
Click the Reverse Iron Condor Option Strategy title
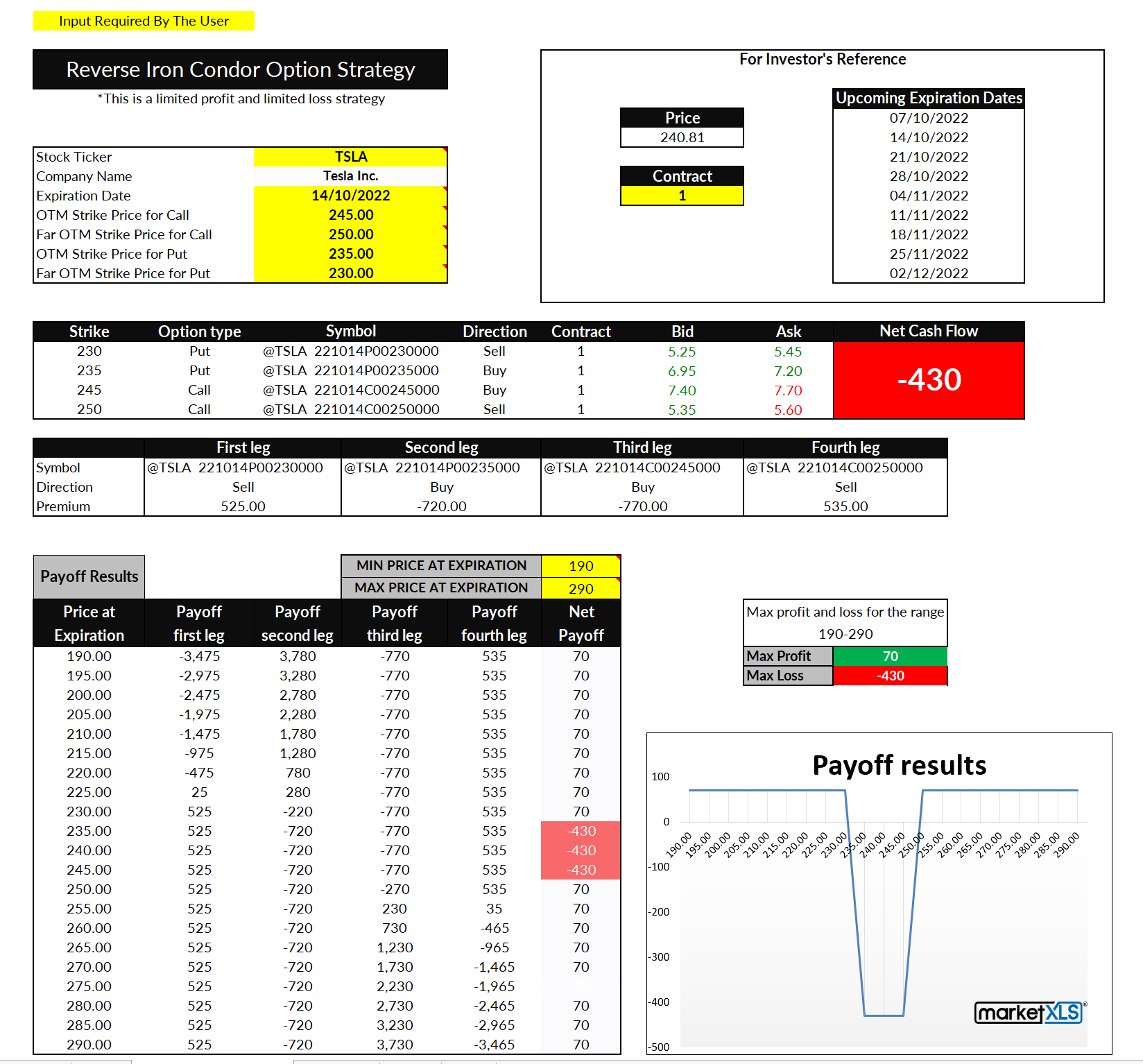tap(240, 69)
